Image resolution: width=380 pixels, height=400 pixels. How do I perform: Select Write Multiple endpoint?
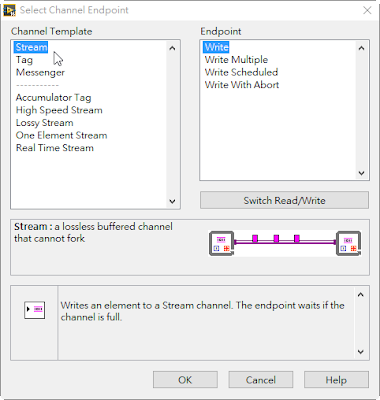click(236, 60)
